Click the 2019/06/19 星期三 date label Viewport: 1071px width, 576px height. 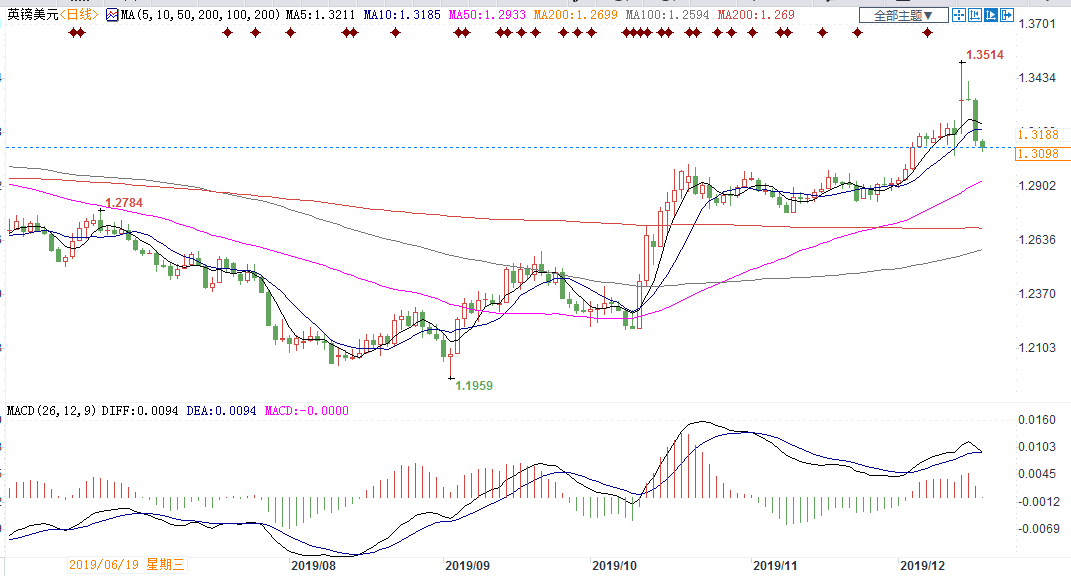point(126,565)
